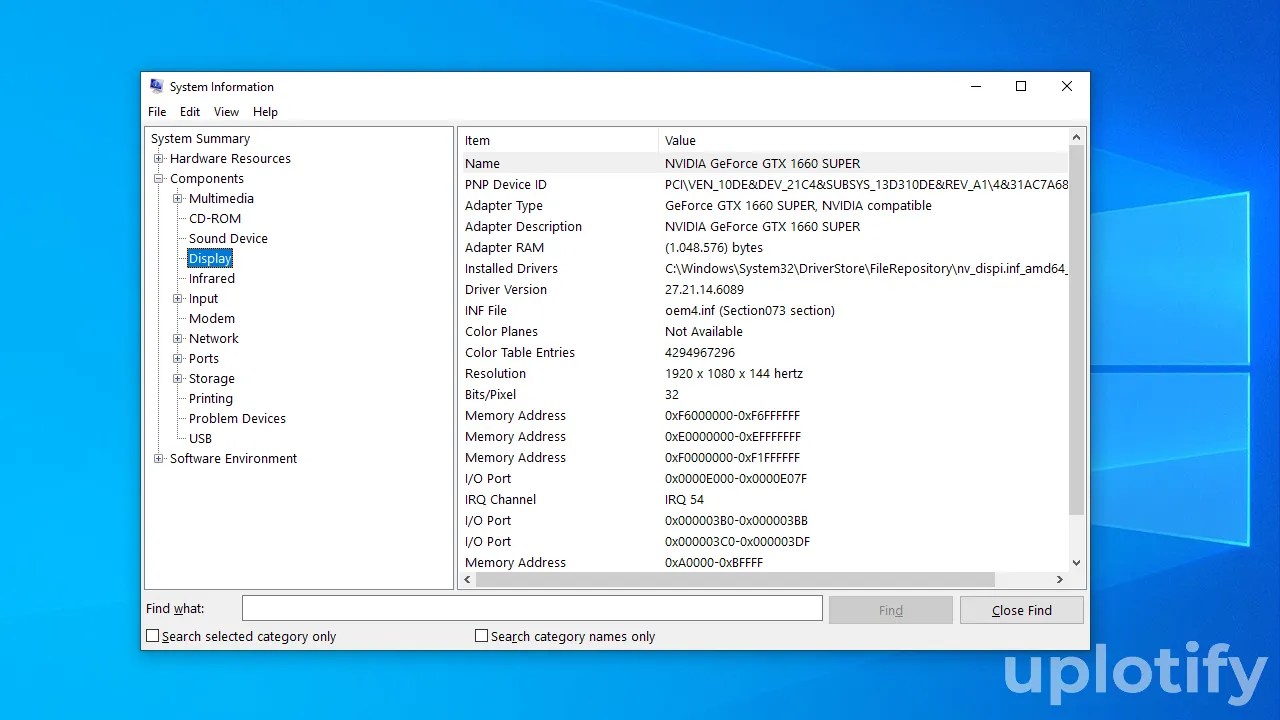Viewport: 1280px width, 720px height.
Task: Click value IRQ 54
Action: 684,499
